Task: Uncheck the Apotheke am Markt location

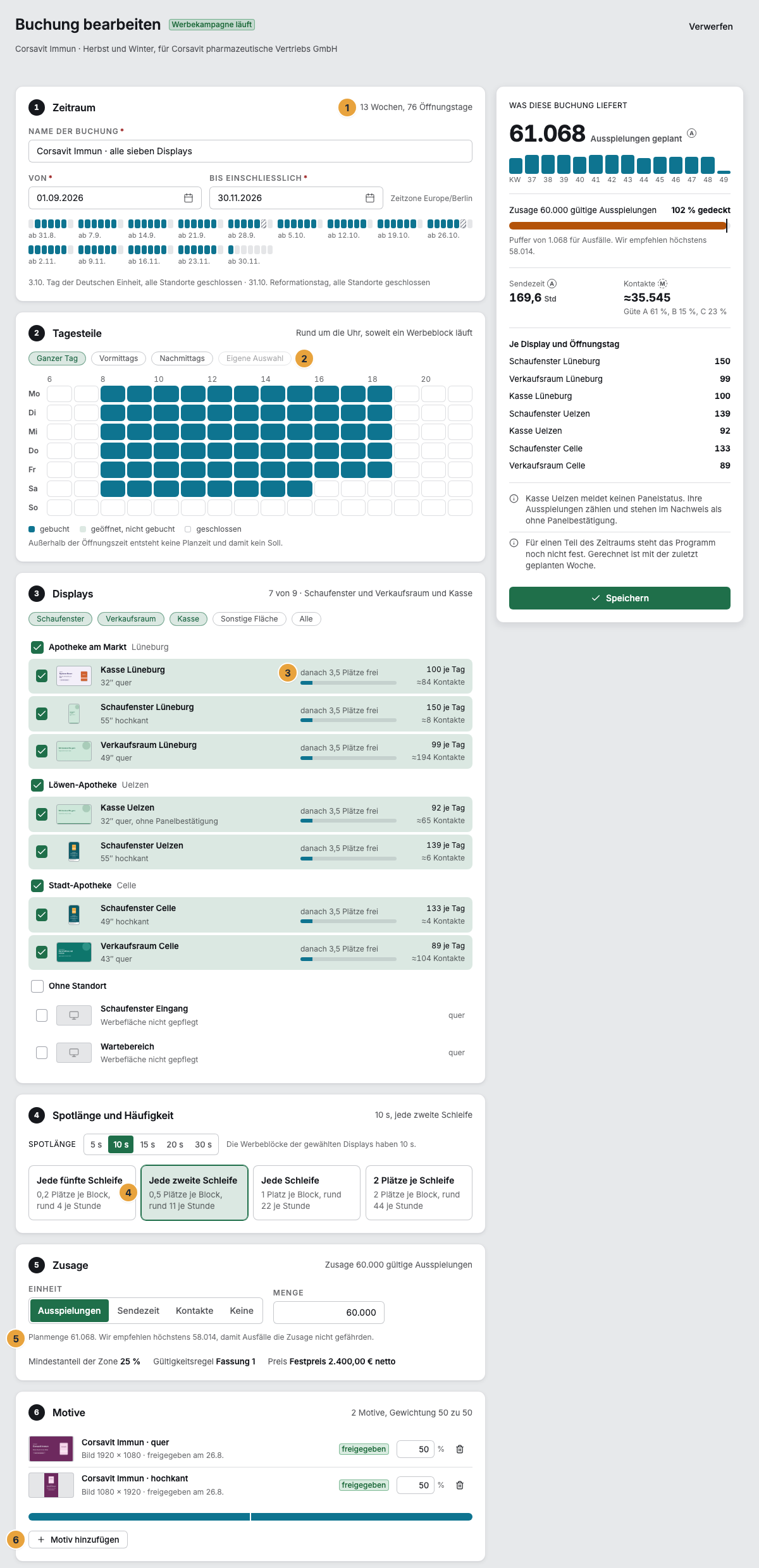Action: pyautogui.click(x=37, y=647)
